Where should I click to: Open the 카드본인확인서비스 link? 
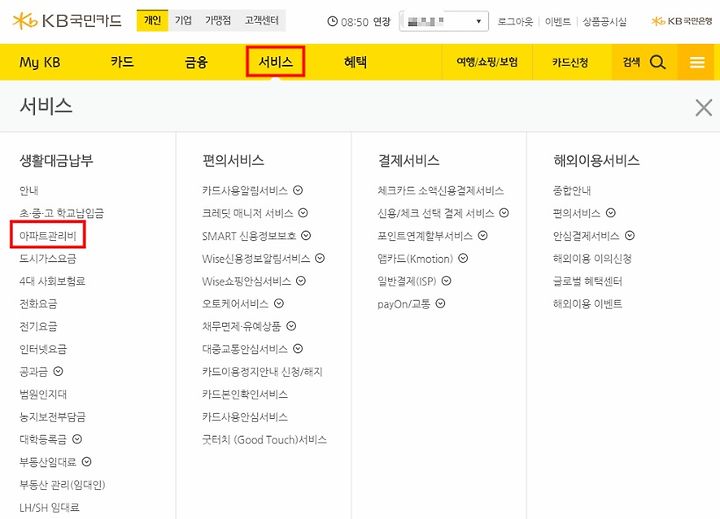(245, 394)
